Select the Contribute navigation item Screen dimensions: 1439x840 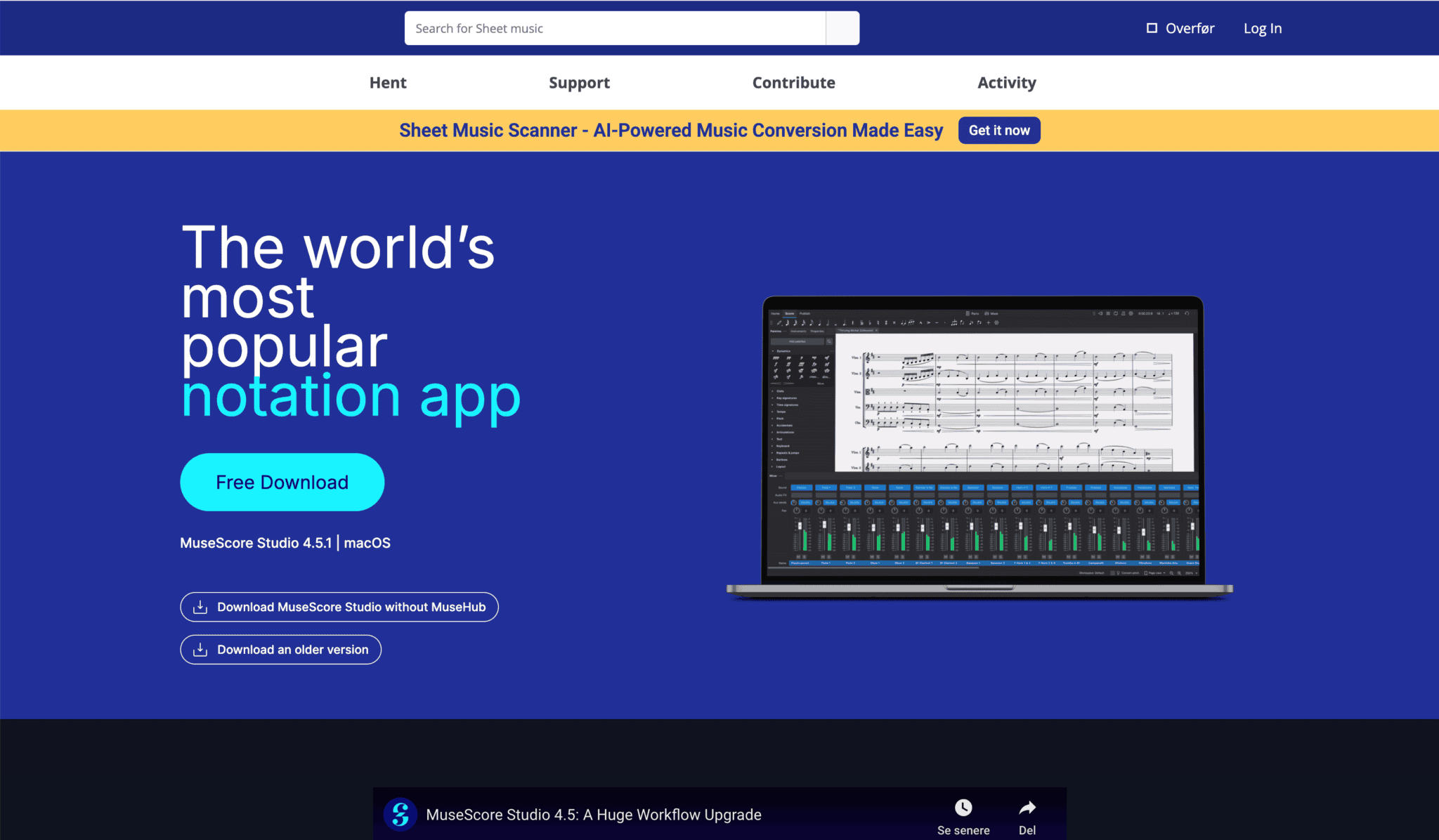[x=793, y=82]
